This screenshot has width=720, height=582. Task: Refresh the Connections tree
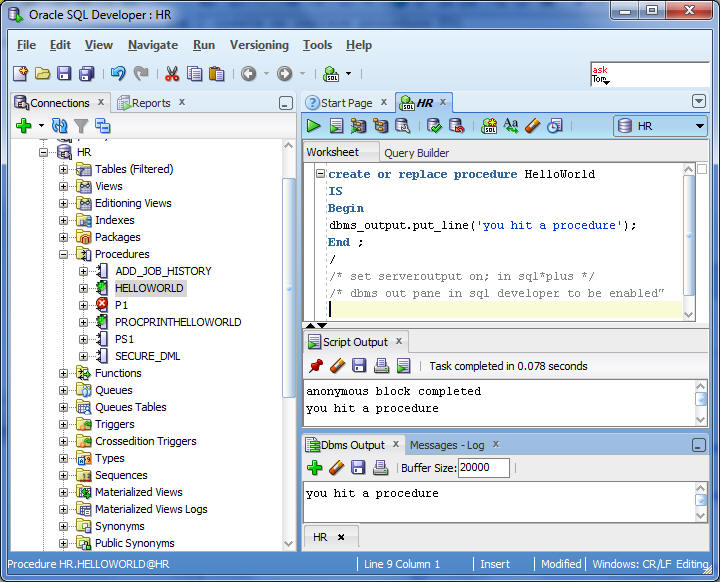tap(60, 125)
